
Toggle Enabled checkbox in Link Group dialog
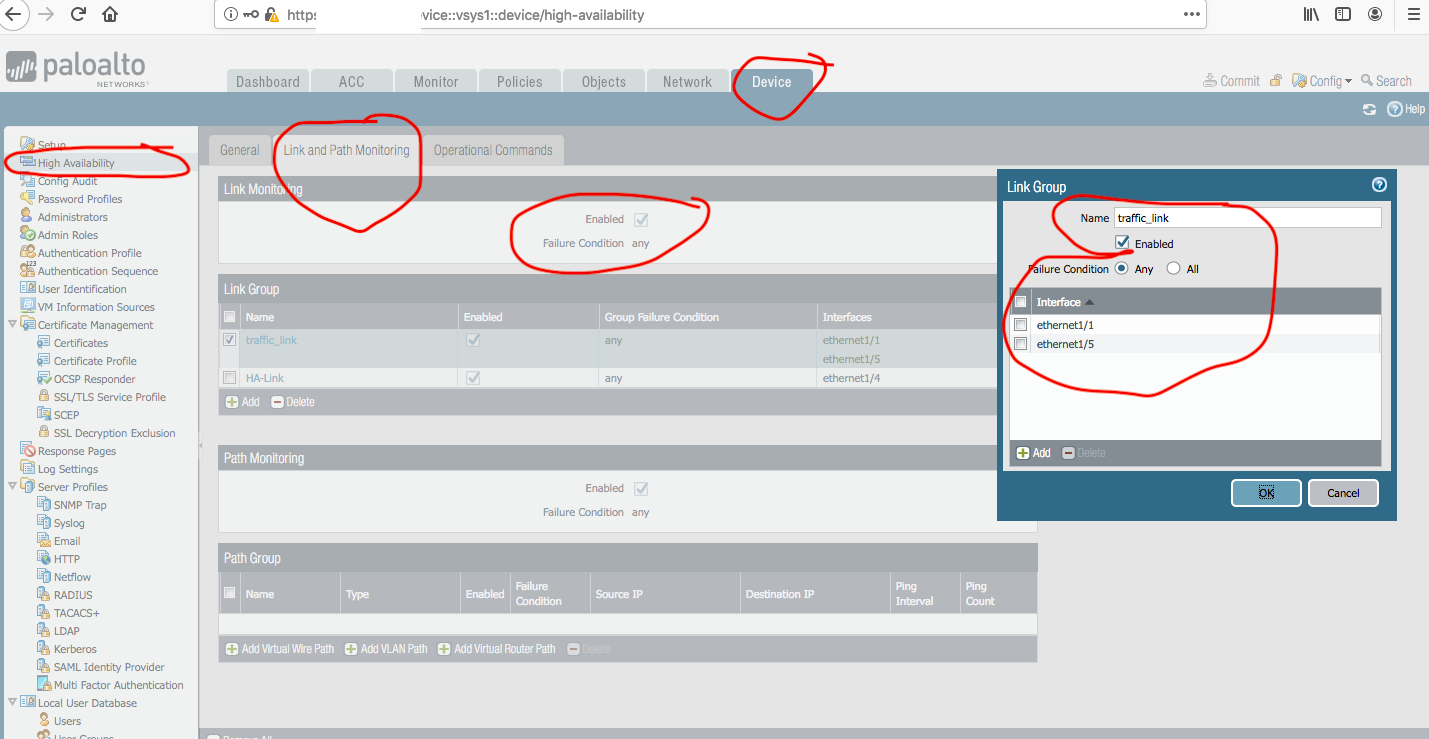1123,243
